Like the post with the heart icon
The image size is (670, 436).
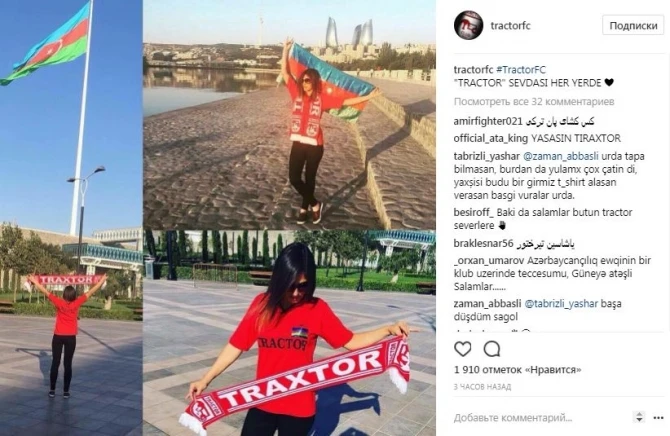pyautogui.click(x=463, y=349)
